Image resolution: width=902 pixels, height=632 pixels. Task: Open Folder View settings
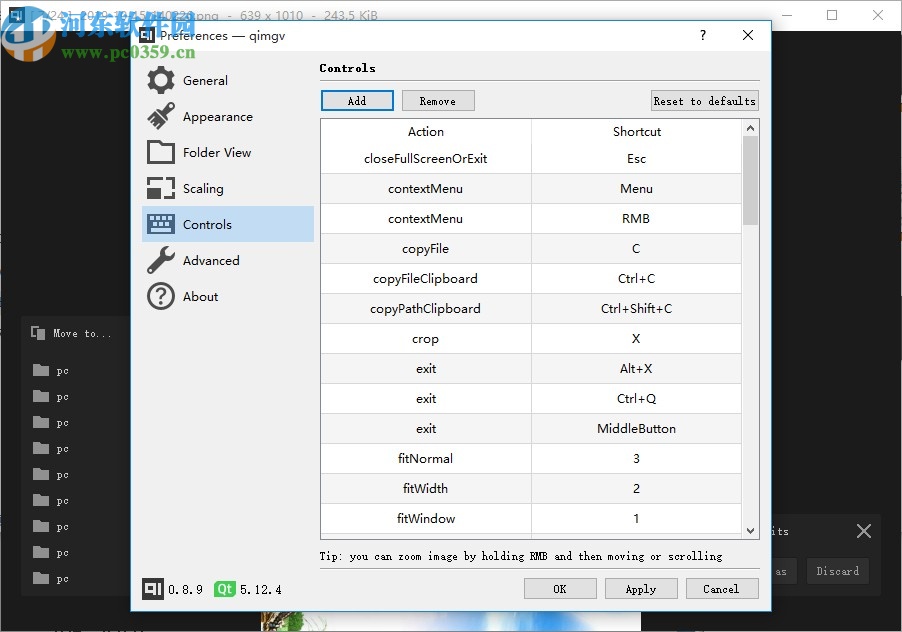[x=228, y=152]
